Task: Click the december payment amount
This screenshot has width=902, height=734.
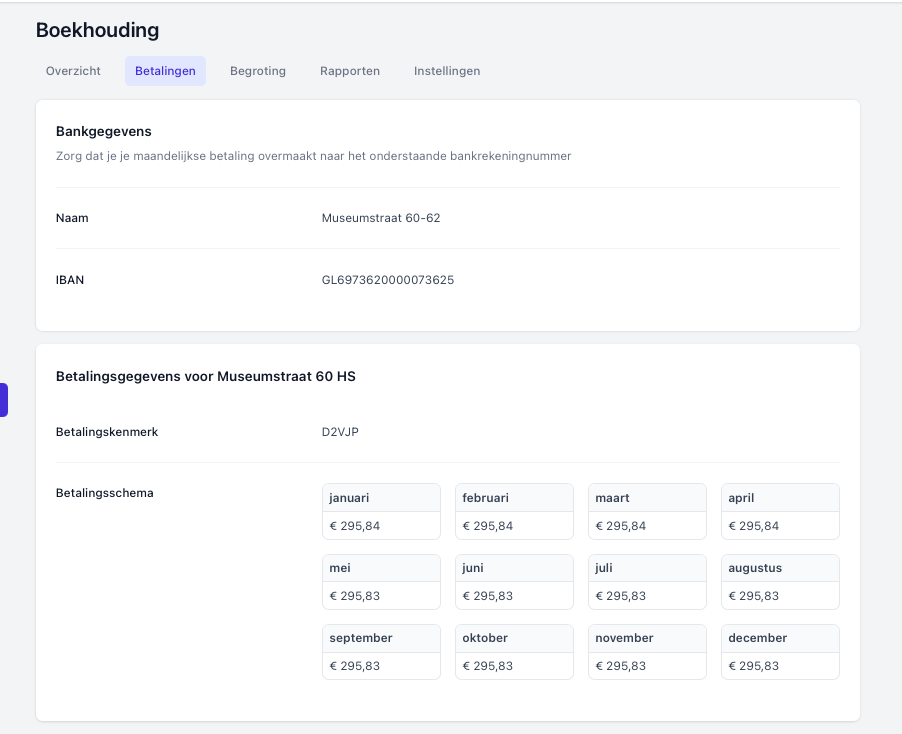Action: tap(754, 666)
